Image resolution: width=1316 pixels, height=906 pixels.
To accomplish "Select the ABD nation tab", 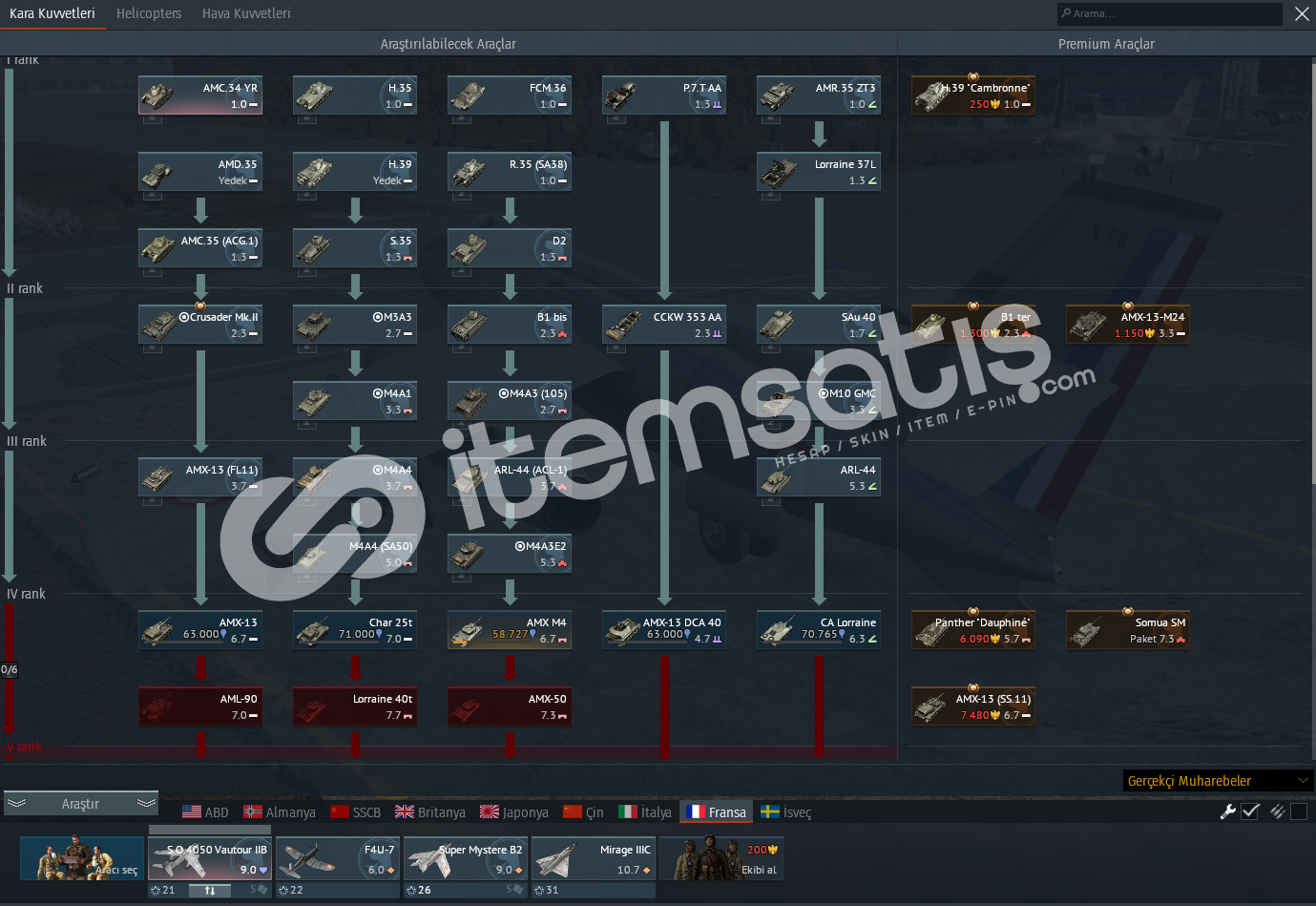I will [205, 812].
